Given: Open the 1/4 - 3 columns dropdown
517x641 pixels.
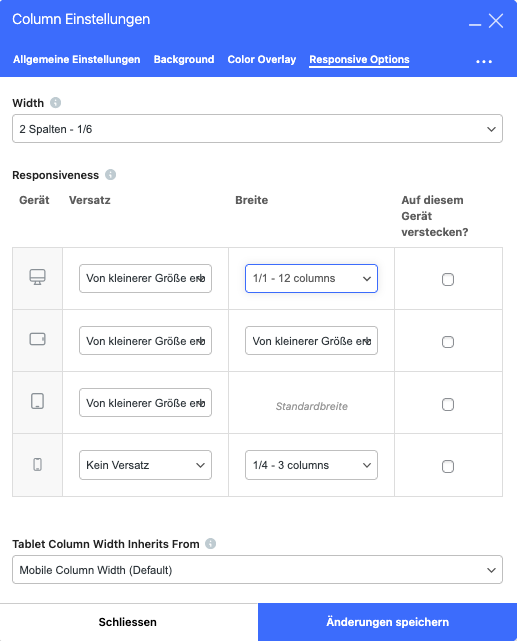Looking at the screenshot, I should pyautogui.click(x=311, y=465).
